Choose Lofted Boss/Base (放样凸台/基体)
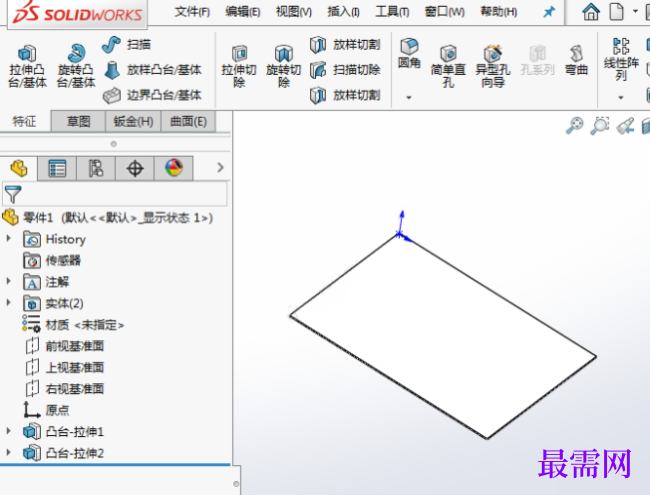 [153, 70]
